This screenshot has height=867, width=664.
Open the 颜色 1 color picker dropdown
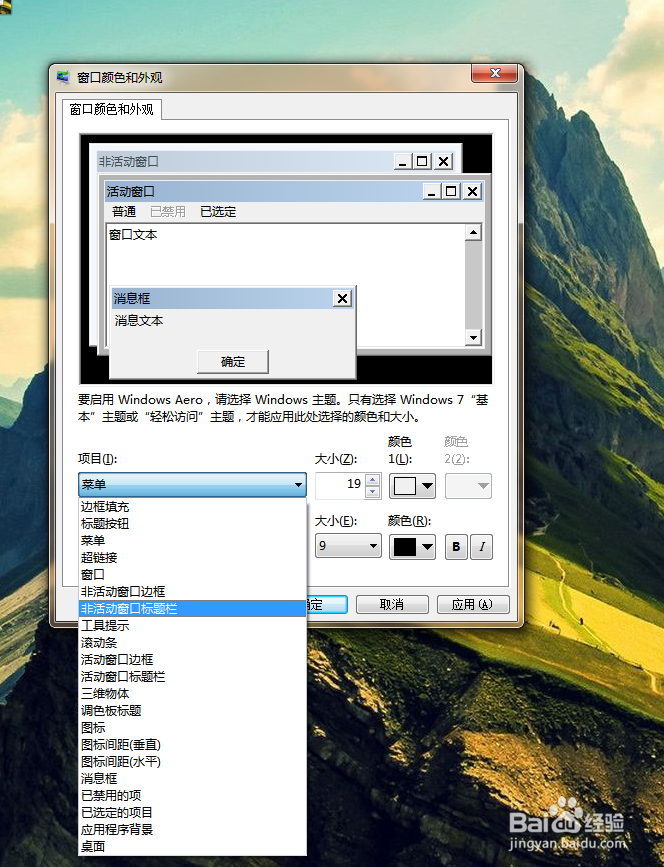[412, 486]
